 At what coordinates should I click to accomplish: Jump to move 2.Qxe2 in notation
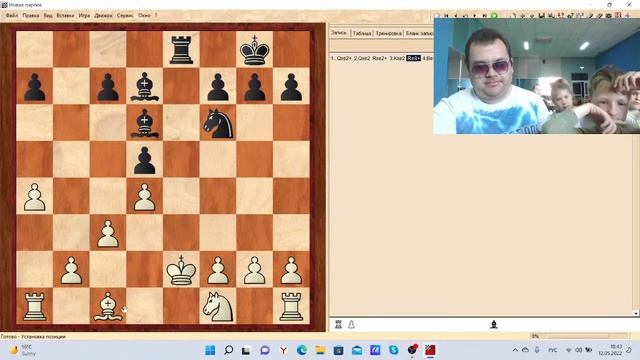point(362,58)
